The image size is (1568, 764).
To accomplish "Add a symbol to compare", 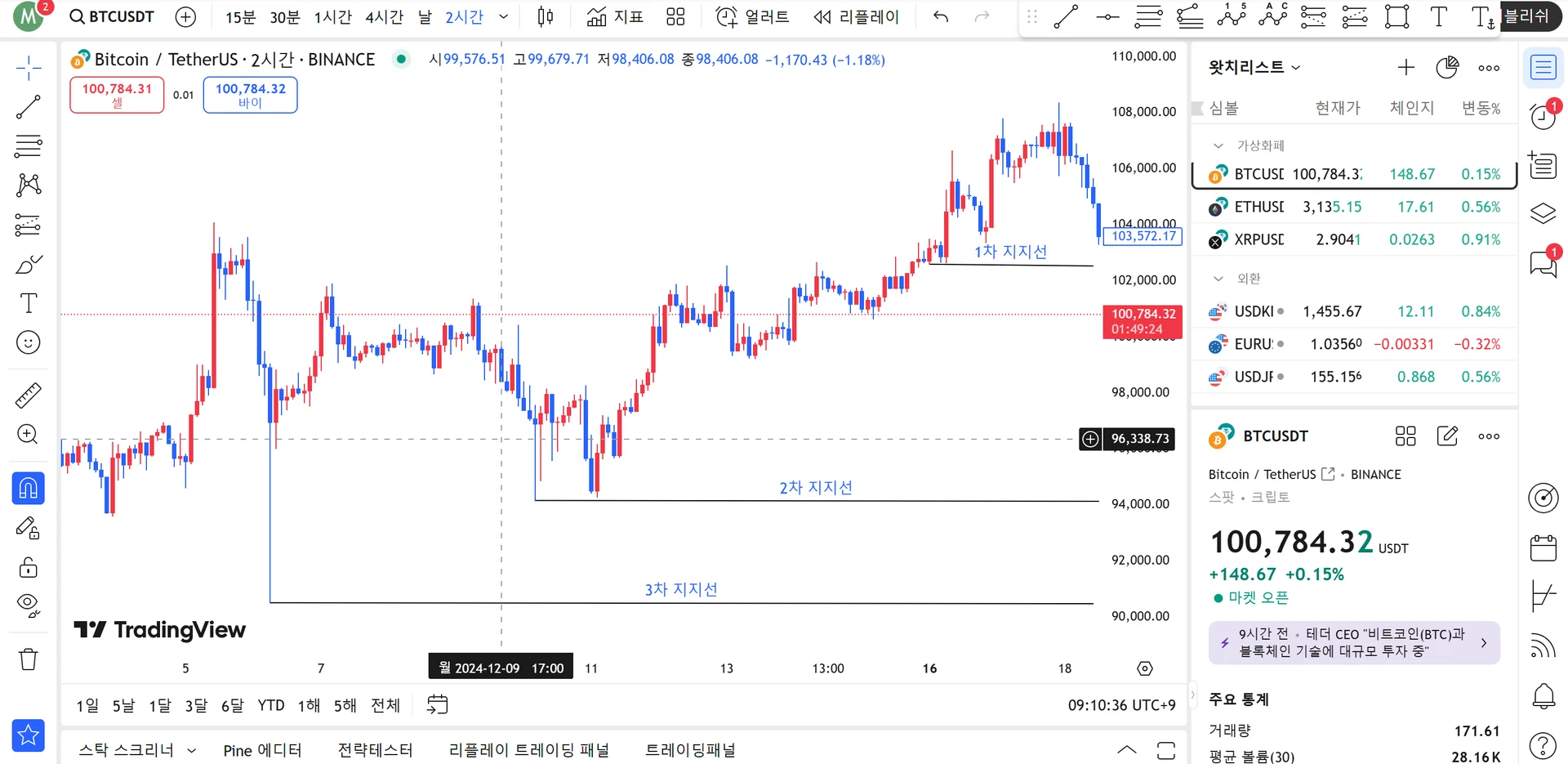I will (x=186, y=16).
